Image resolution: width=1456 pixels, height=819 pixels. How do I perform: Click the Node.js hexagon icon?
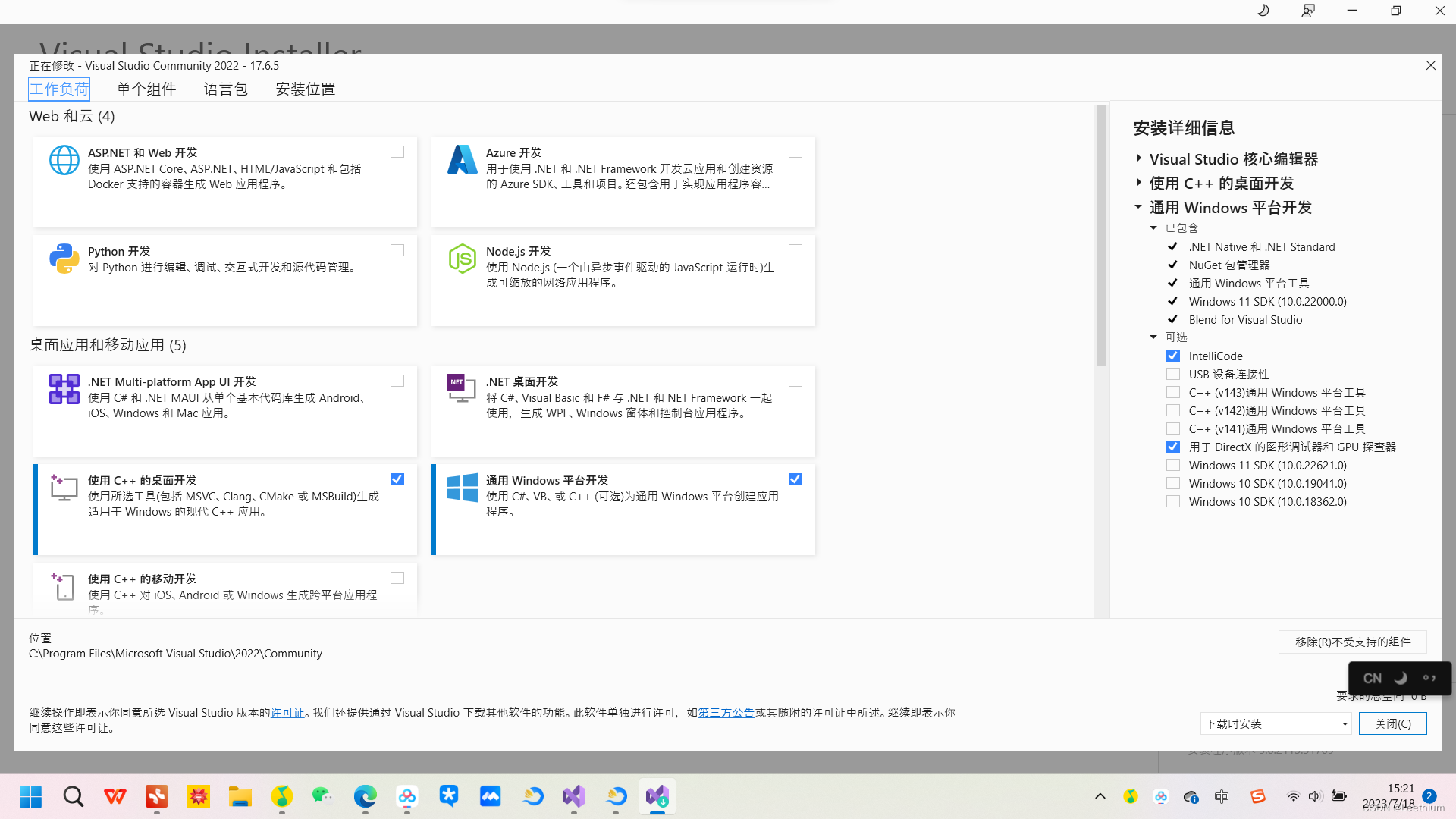[462, 259]
